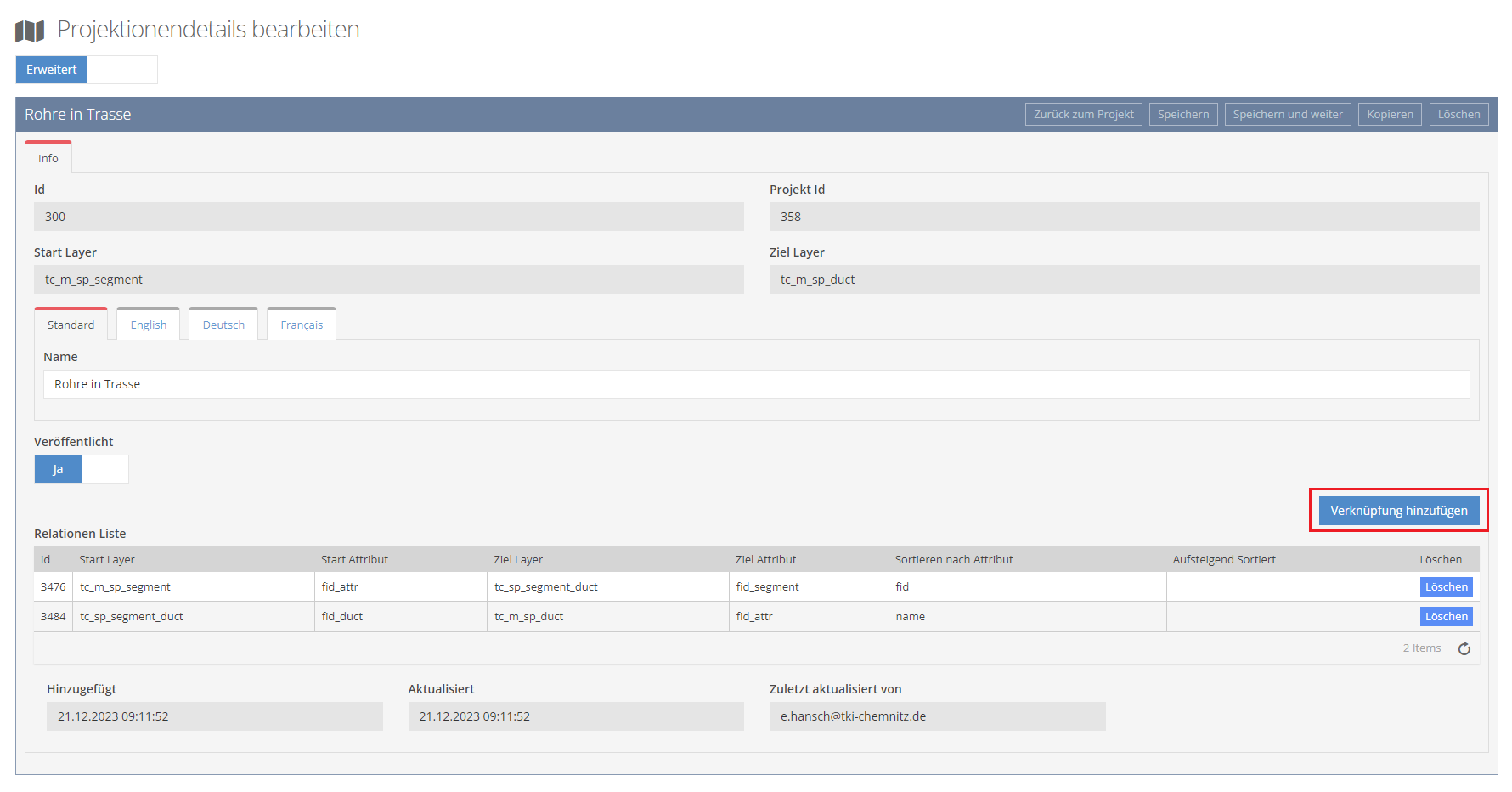Image resolution: width=1512 pixels, height=792 pixels.
Task: Click Zurück zum Projekt button
Action: [x=1083, y=115]
